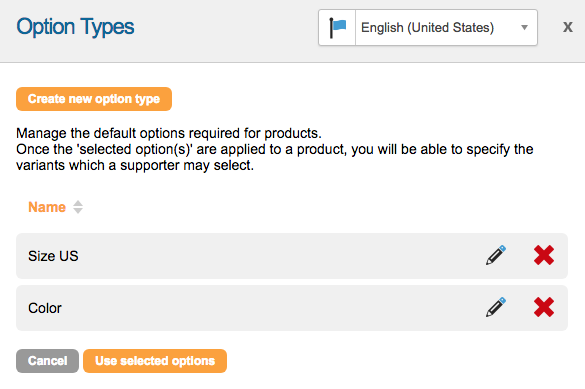Click the blue flag language icon
Screen dimensions: 585x389
coord(338,28)
